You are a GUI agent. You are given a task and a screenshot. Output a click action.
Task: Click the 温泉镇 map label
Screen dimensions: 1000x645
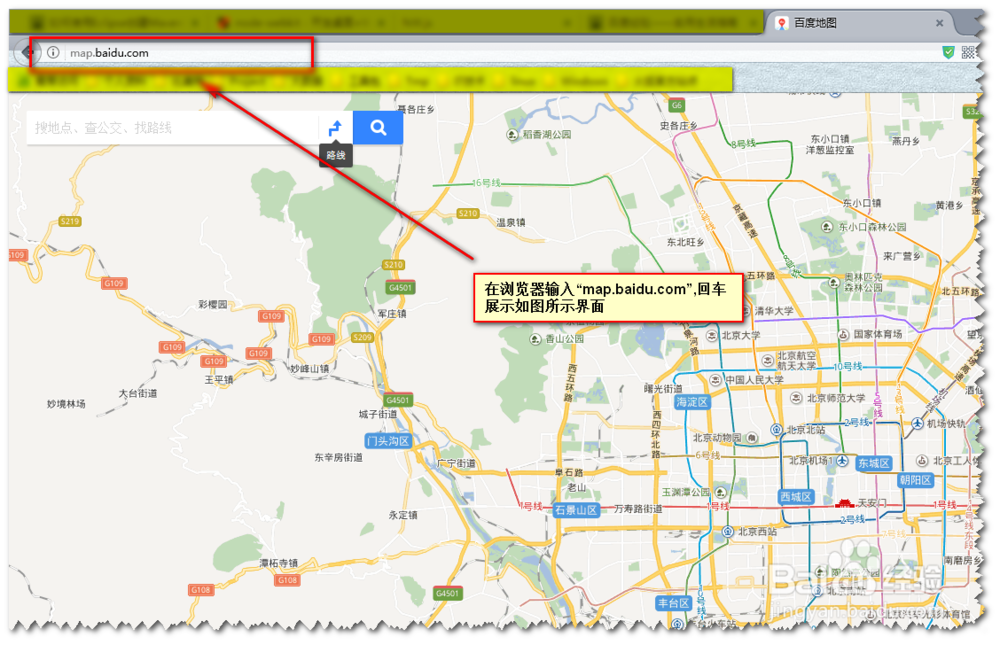point(511,222)
